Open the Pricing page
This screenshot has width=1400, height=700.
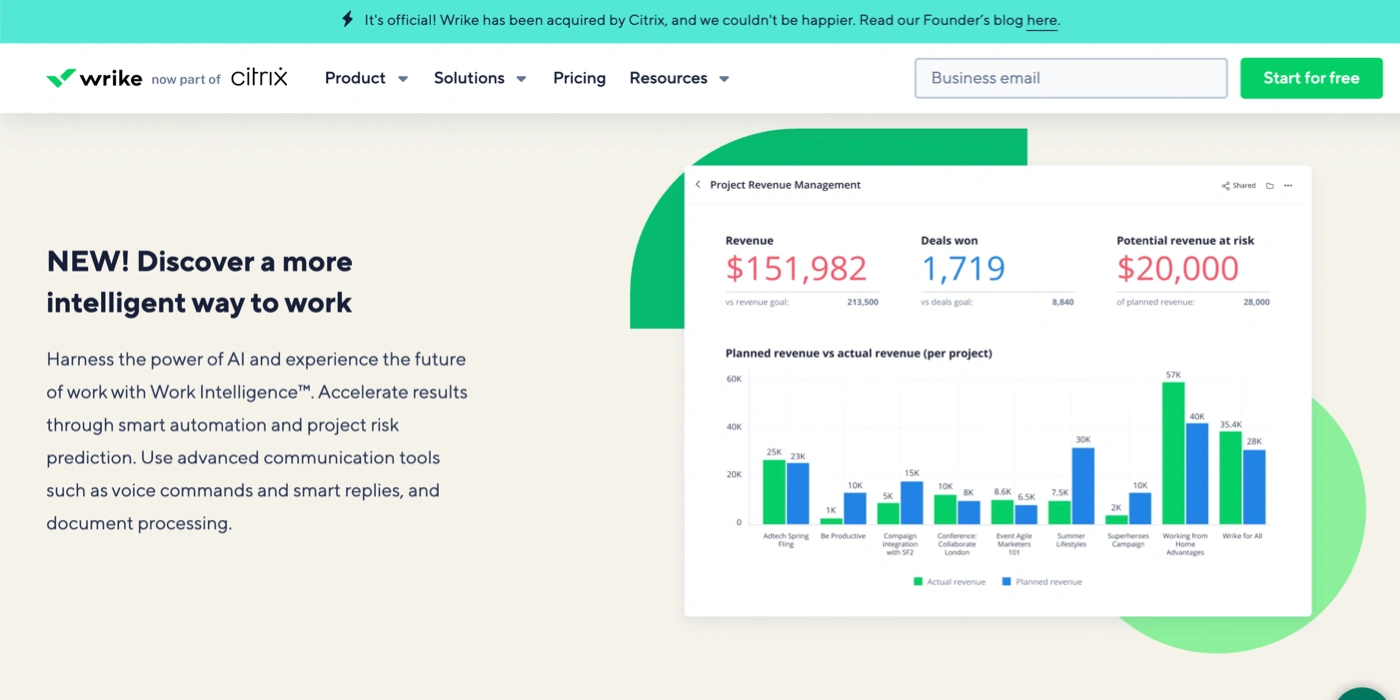(579, 78)
